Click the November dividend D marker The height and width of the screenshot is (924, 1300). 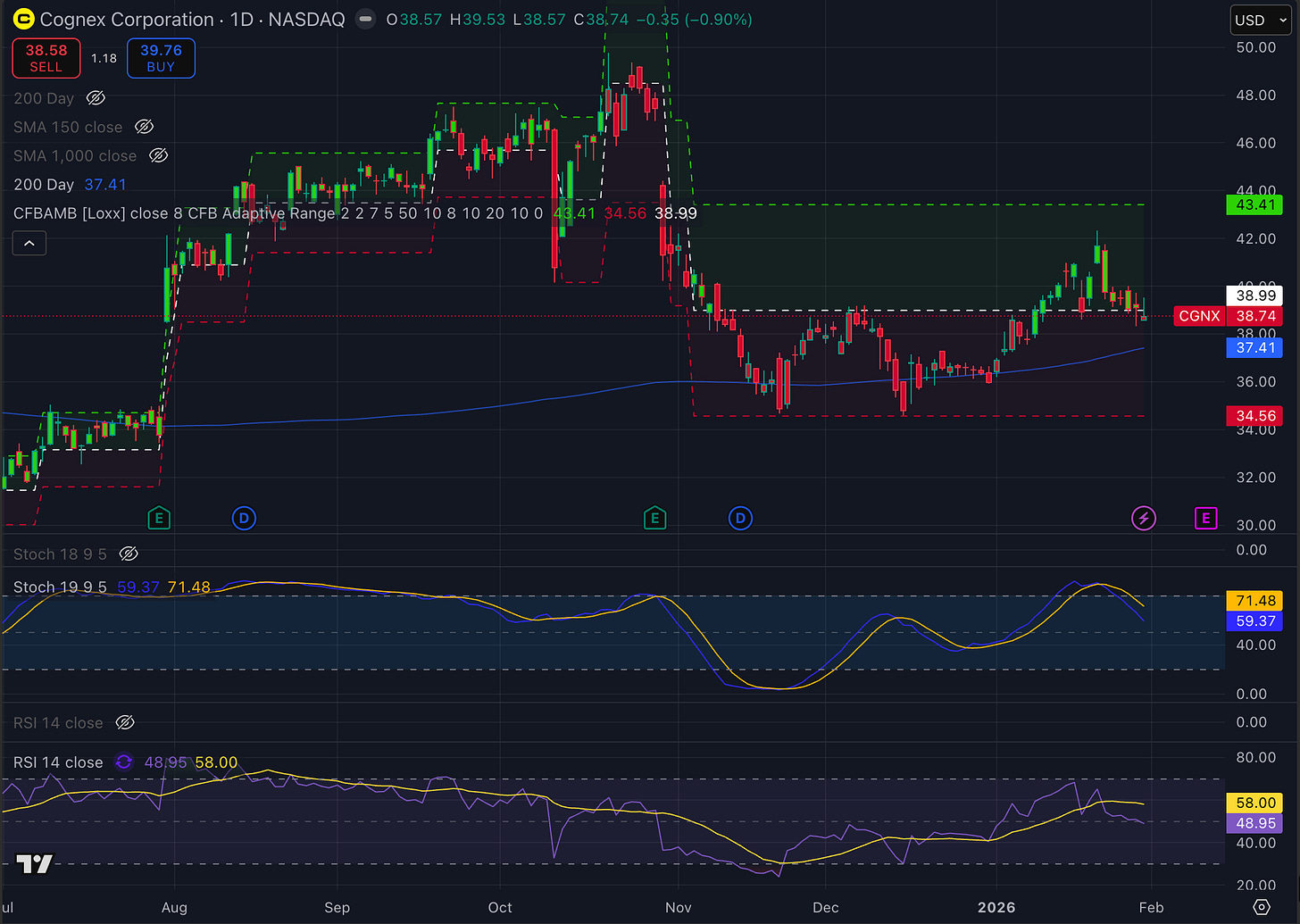740,517
